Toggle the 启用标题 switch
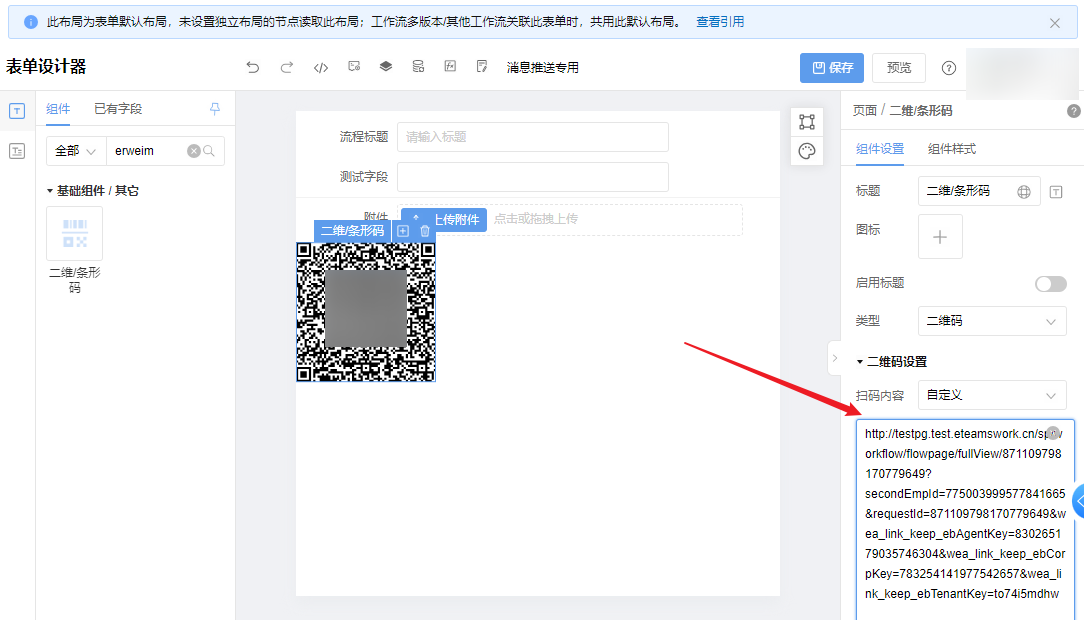Screen dimensions: 1084x620 point(1051,283)
